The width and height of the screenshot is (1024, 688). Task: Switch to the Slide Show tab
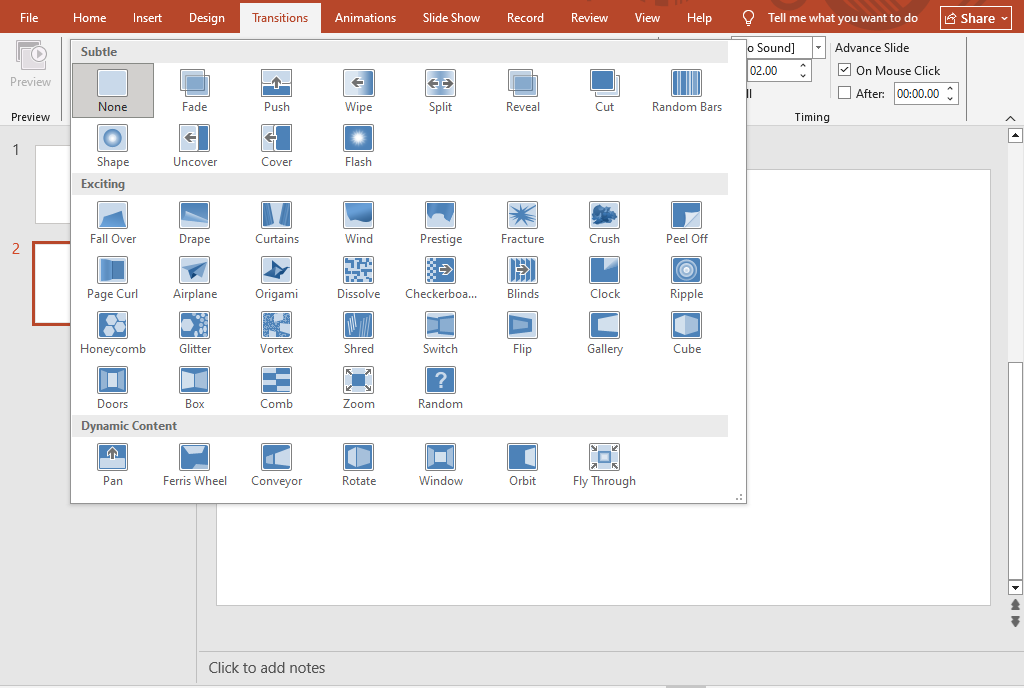451,18
